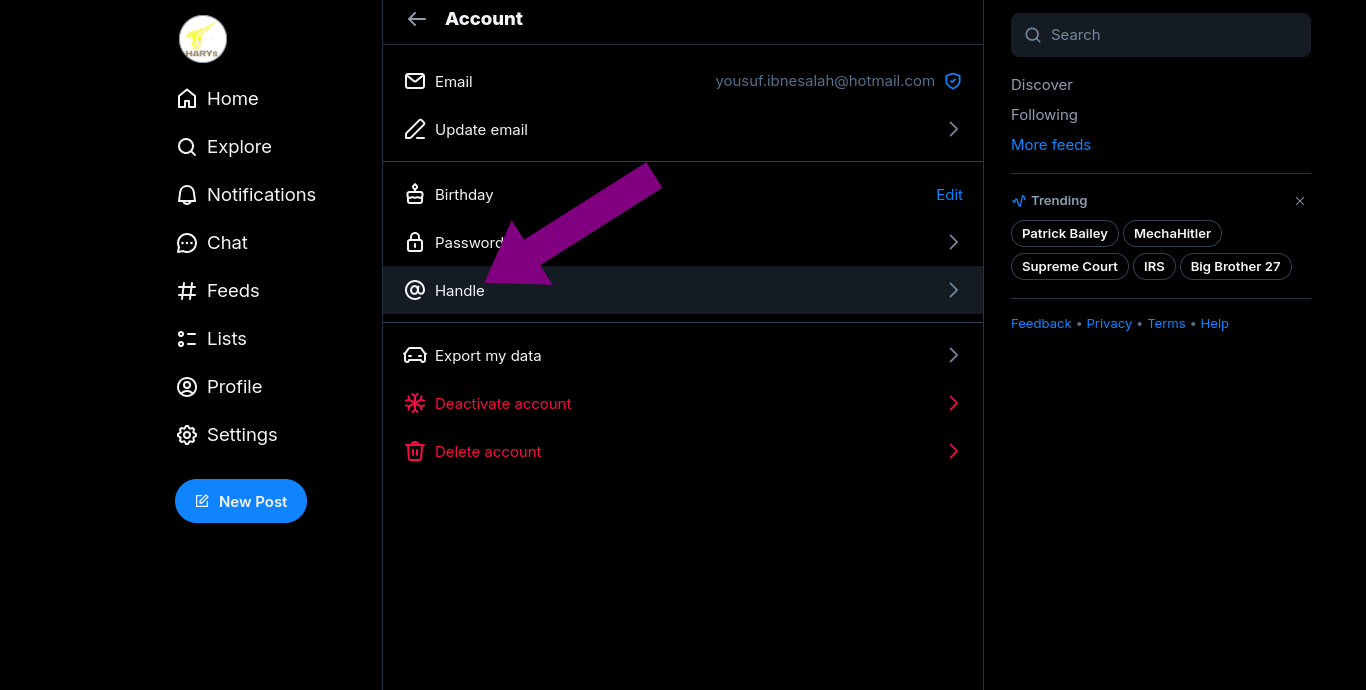Select the Supreme Court trending topic
The height and width of the screenshot is (690, 1366).
coord(1069,267)
